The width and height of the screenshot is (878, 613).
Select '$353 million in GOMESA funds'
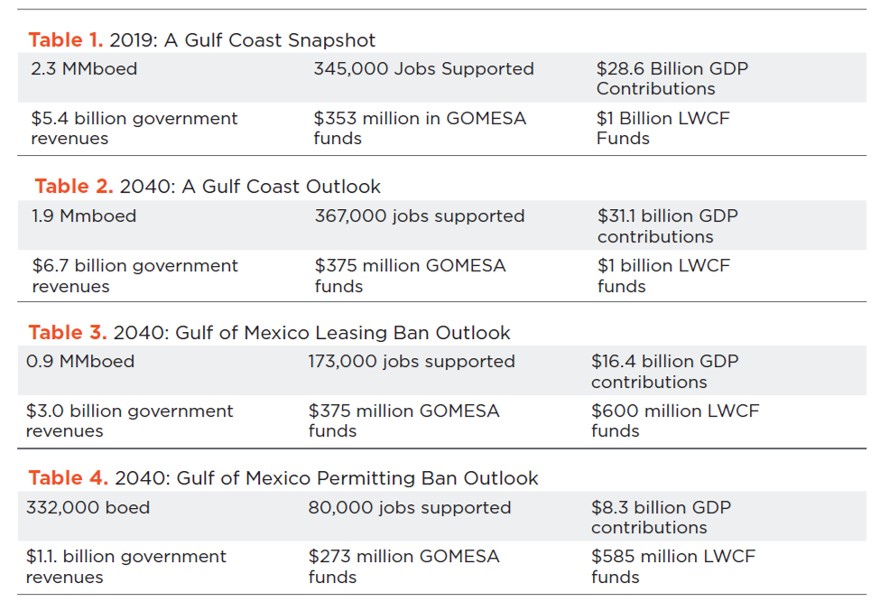[419, 128]
